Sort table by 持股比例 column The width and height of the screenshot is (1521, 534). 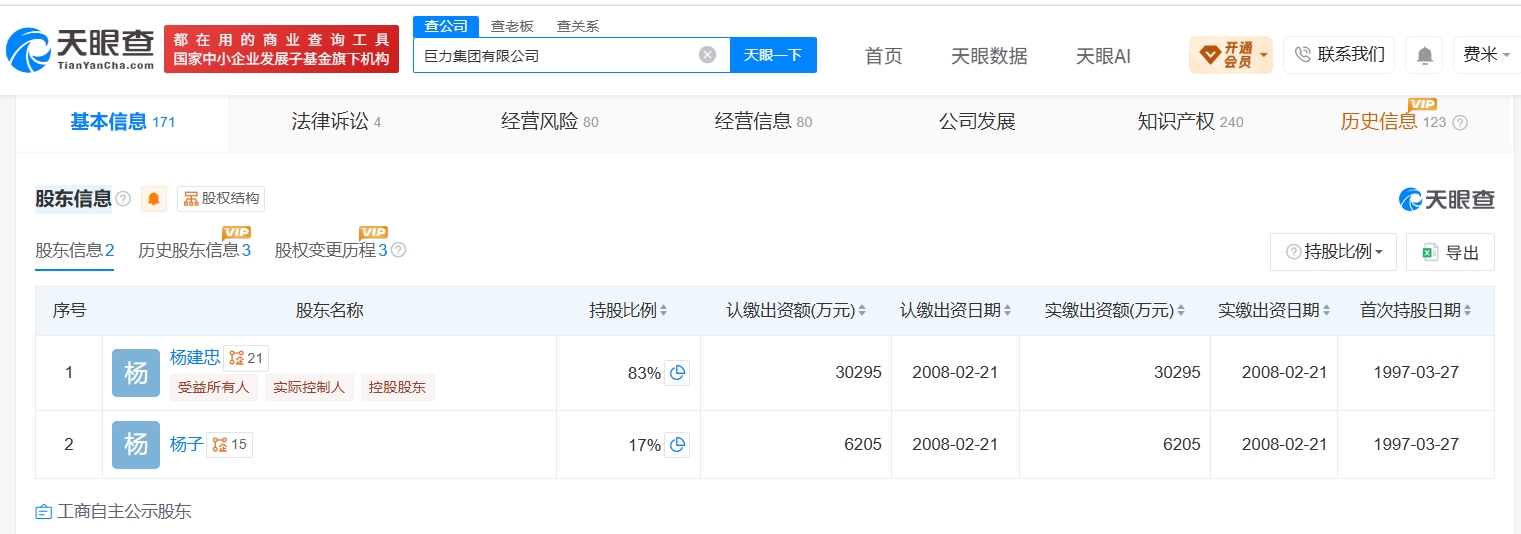(628, 310)
